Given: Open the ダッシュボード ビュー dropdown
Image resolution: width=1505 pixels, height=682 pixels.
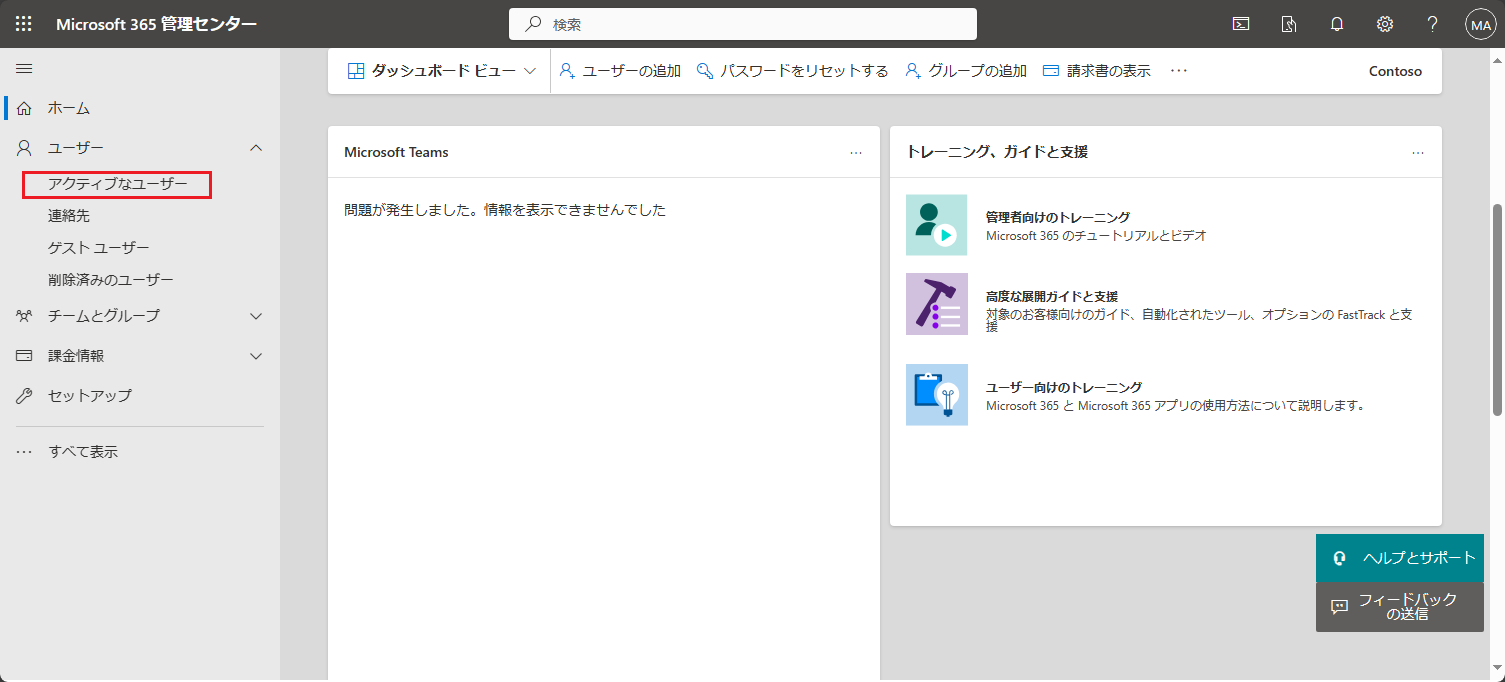Looking at the screenshot, I should point(442,71).
